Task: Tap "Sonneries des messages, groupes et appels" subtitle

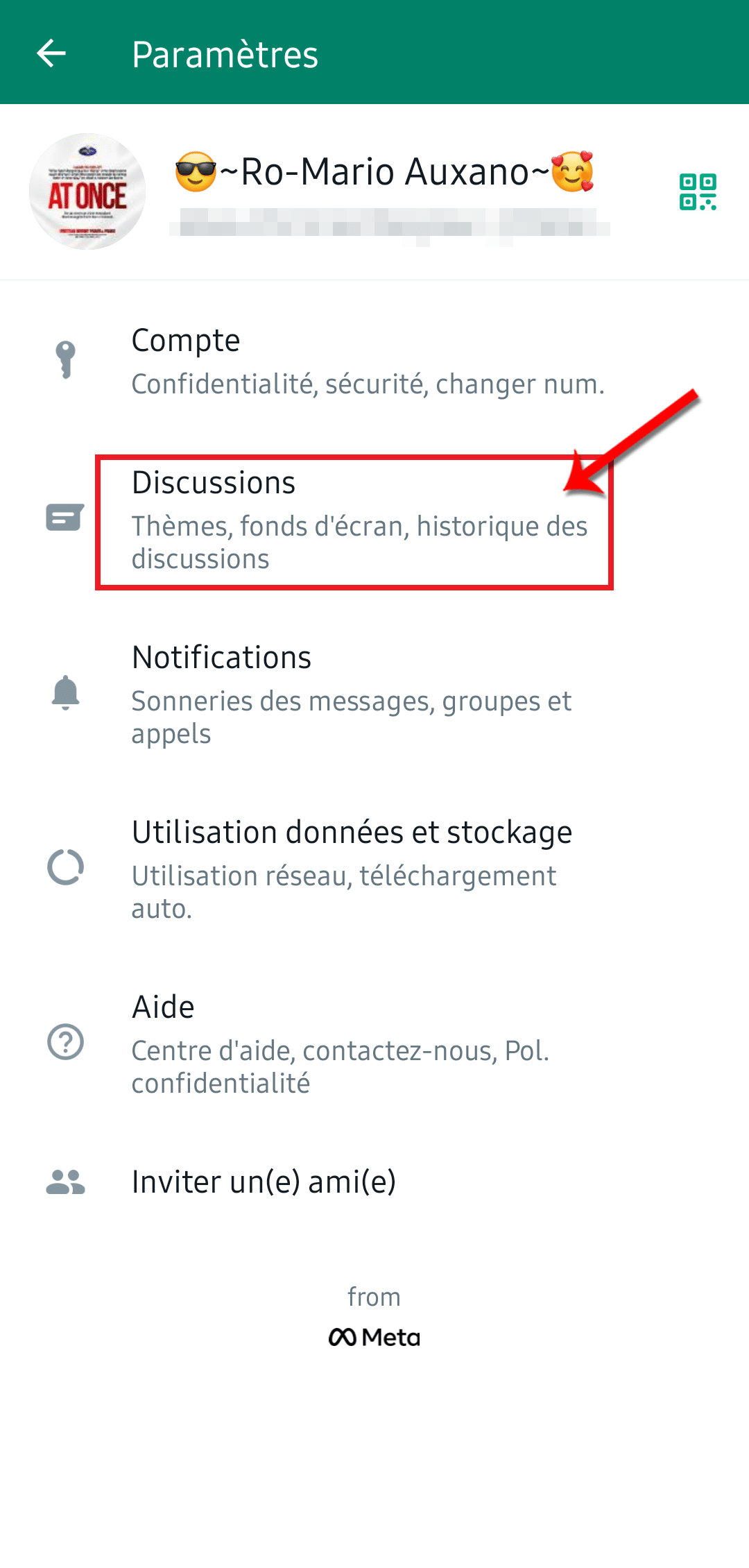Action: 352,717
